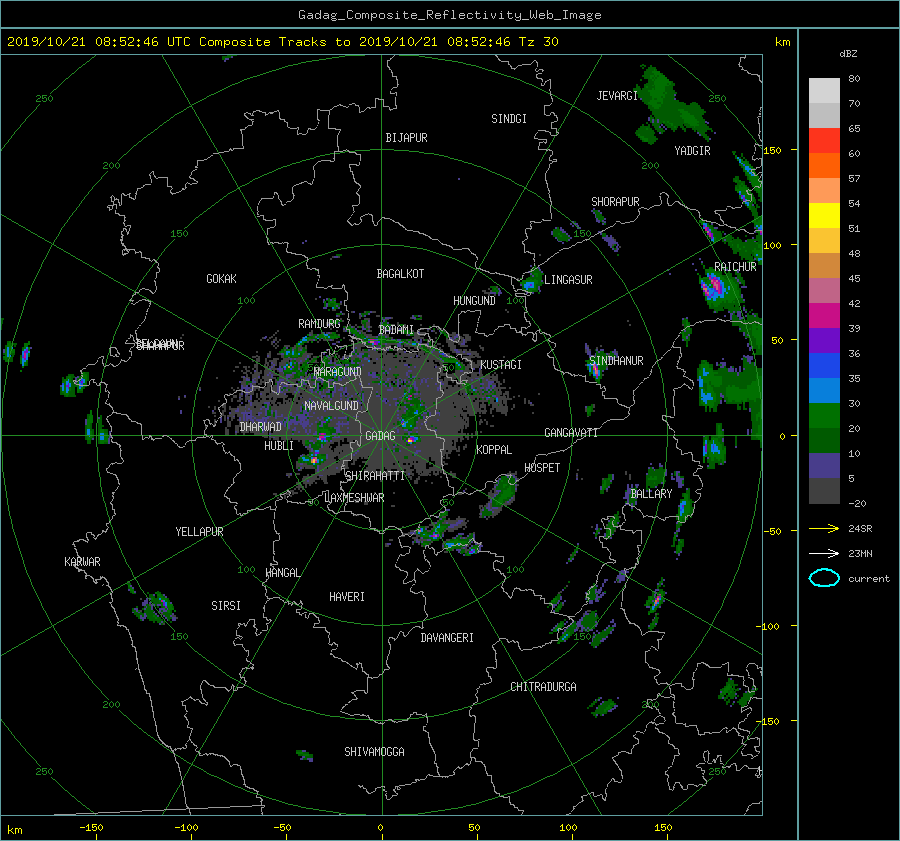Click the DAVANGERI city label
This screenshot has height=841, width=900.
point(447,638)
